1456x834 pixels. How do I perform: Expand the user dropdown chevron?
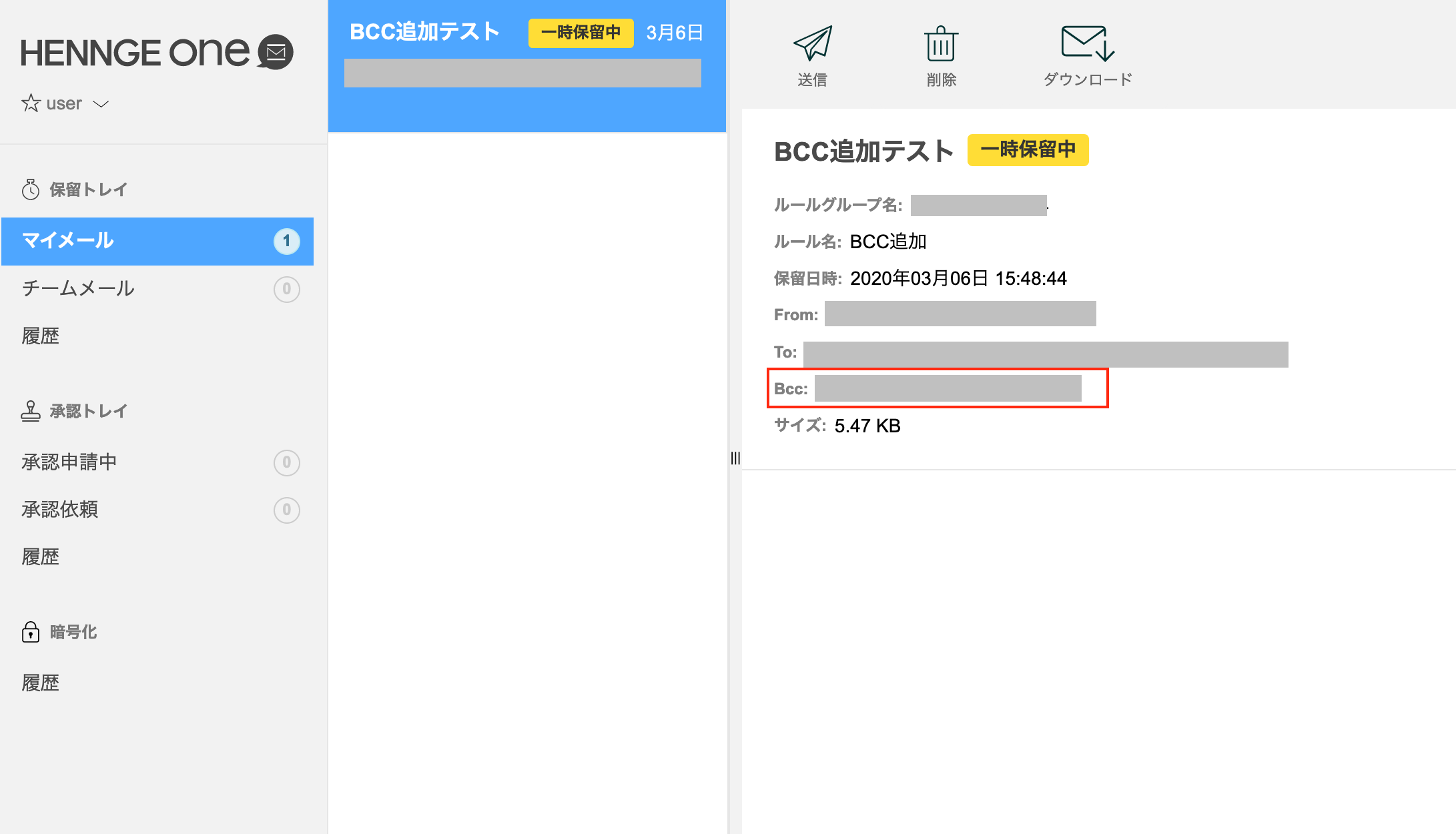pyautogui.click(x=101, y=104)
